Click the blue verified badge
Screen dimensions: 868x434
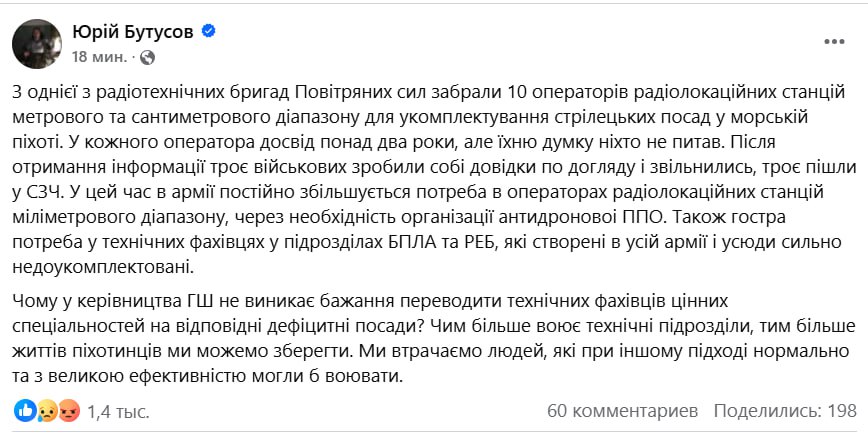209,32
